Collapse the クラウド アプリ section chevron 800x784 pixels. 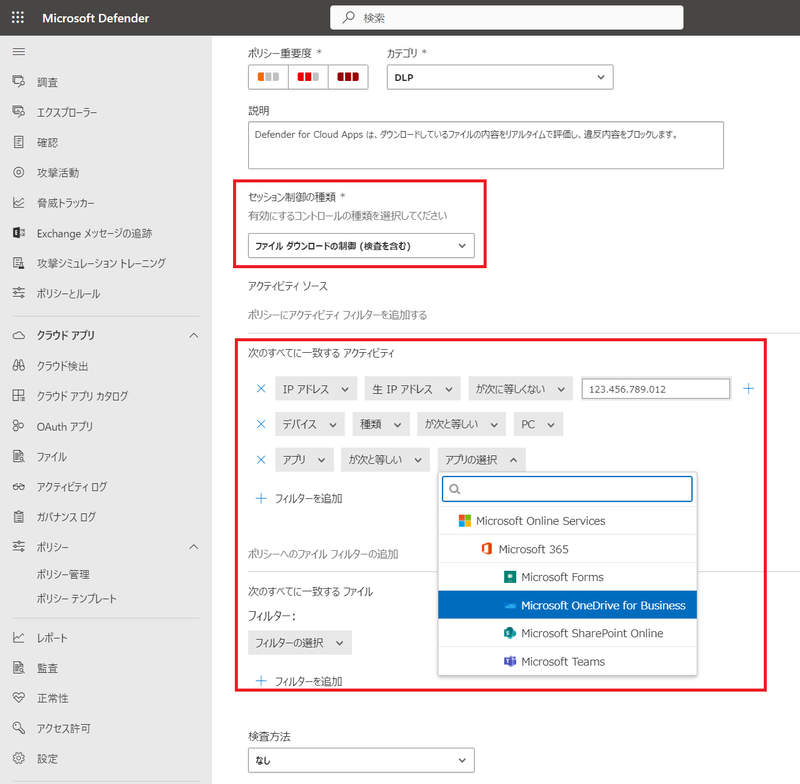(x=194, y=335)
